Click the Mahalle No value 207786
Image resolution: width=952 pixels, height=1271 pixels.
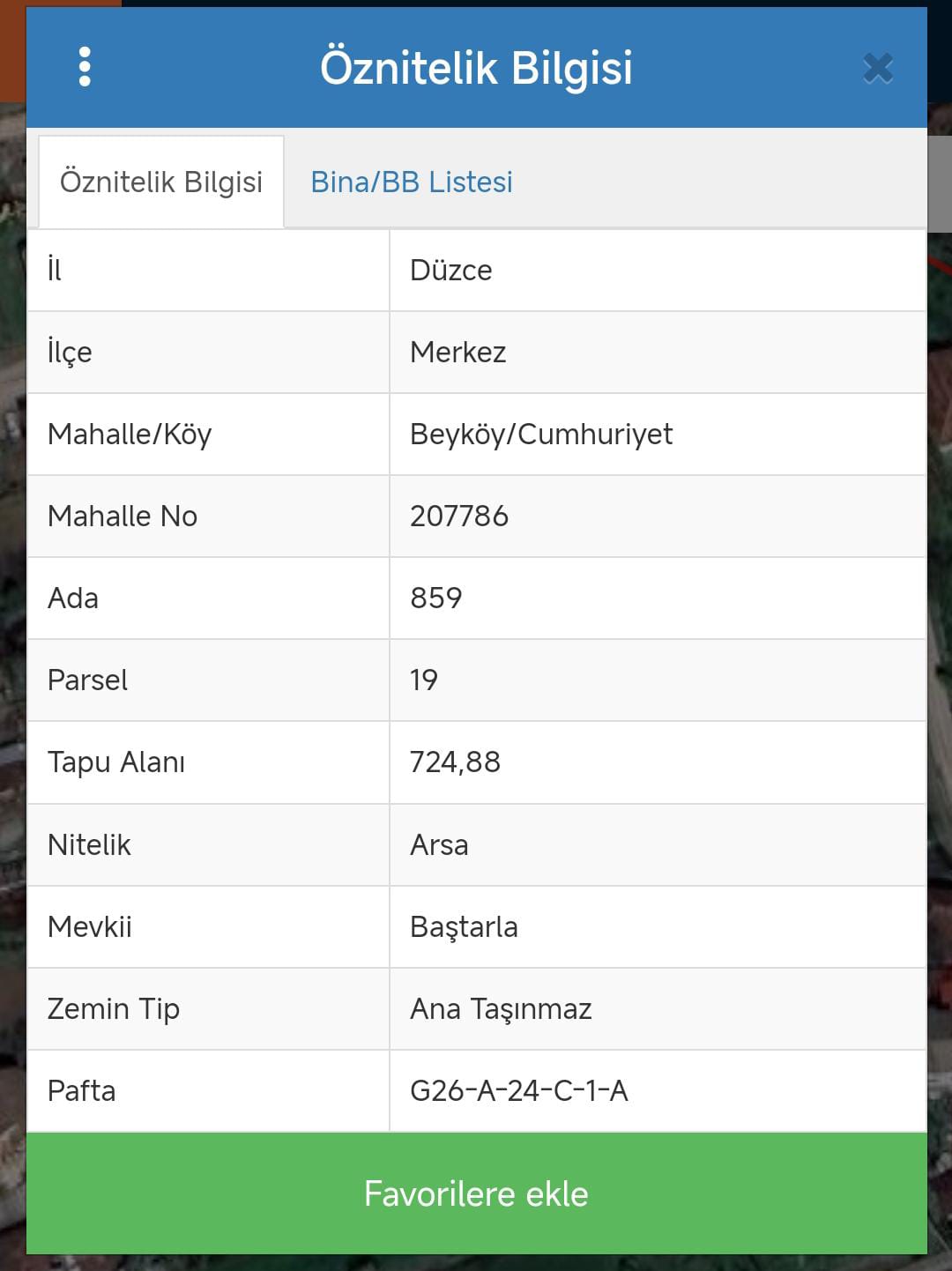pyautogui.click(x=459, y=516)
